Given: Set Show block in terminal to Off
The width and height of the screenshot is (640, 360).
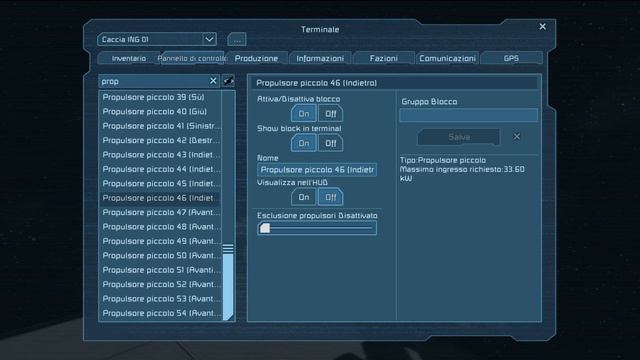Looking at the screenshot, I should 331,143.
